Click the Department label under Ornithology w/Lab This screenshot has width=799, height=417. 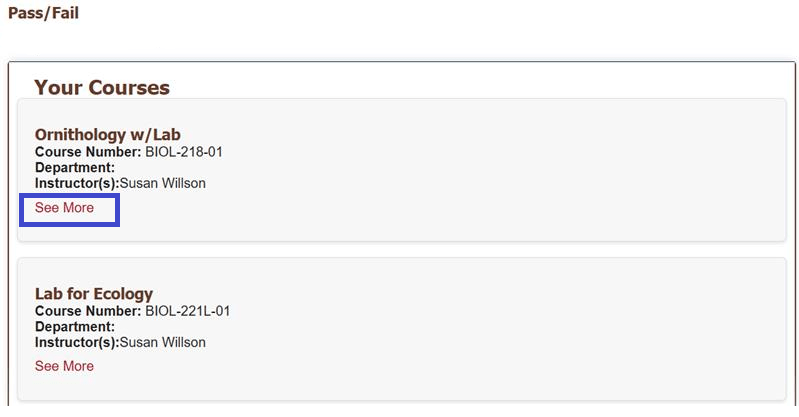point(75,168)
